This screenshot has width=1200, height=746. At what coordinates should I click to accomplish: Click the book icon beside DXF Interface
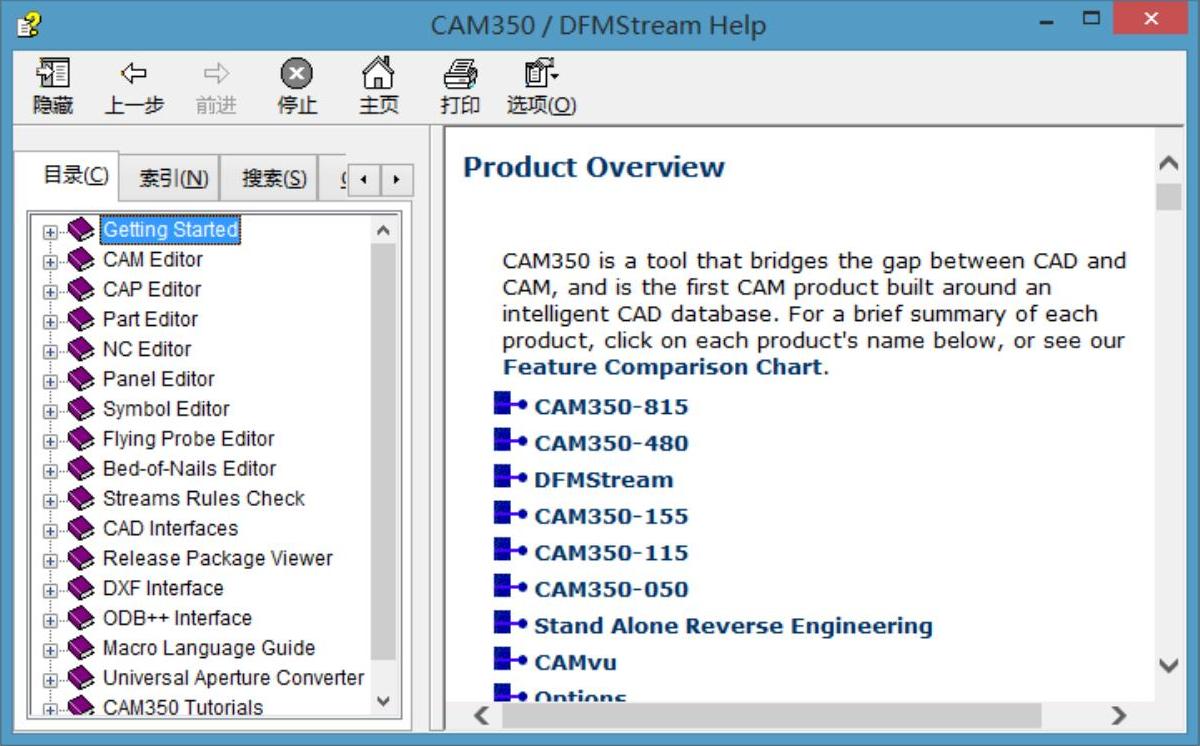[81, 589]
